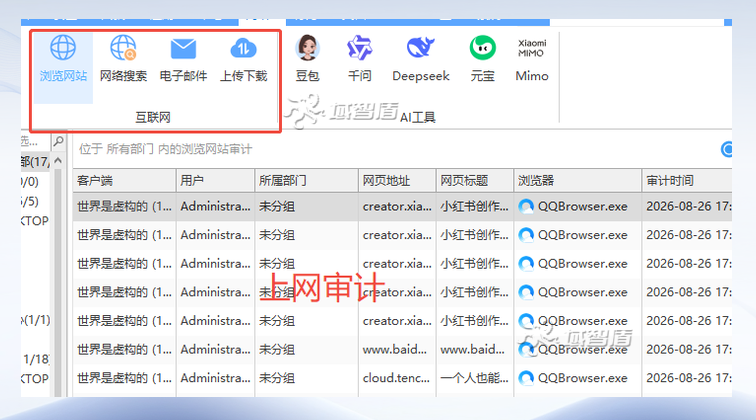Select the /5) node in left tree

[x=29, y=201]
